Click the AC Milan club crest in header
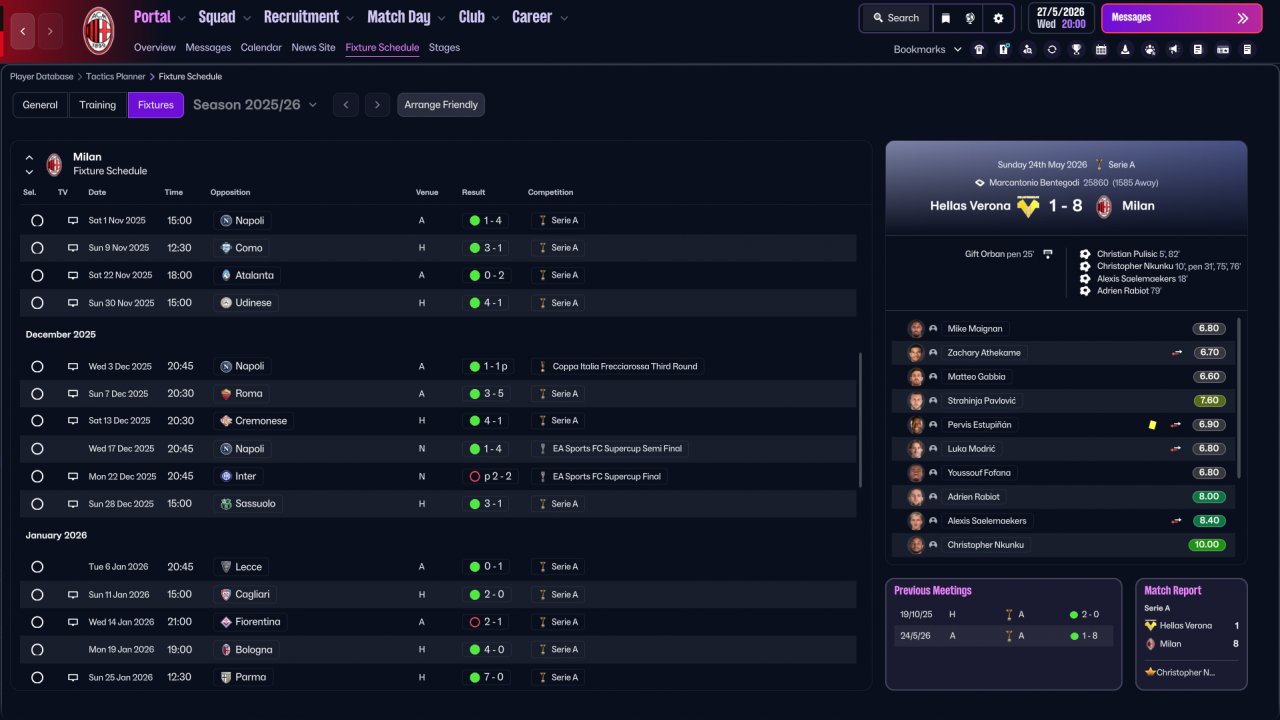 click(98, 30)
